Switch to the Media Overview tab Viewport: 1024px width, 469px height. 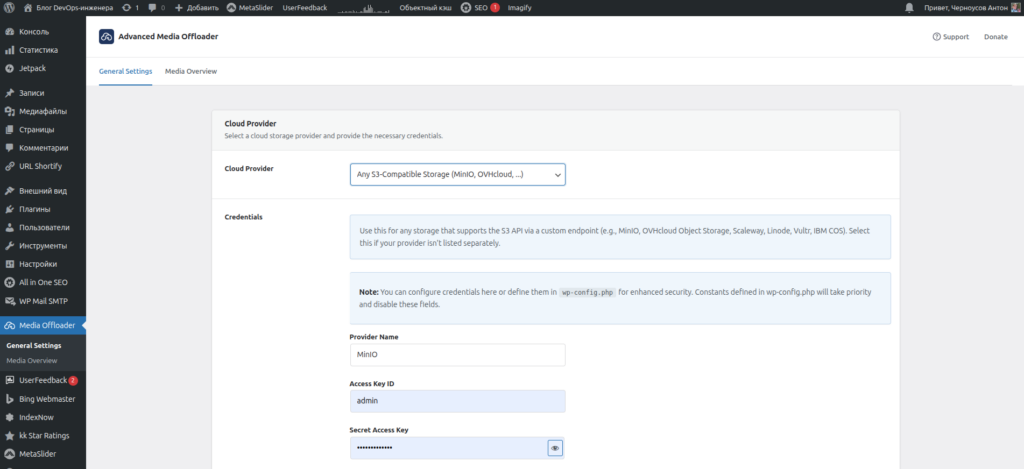tap(191, 71)
